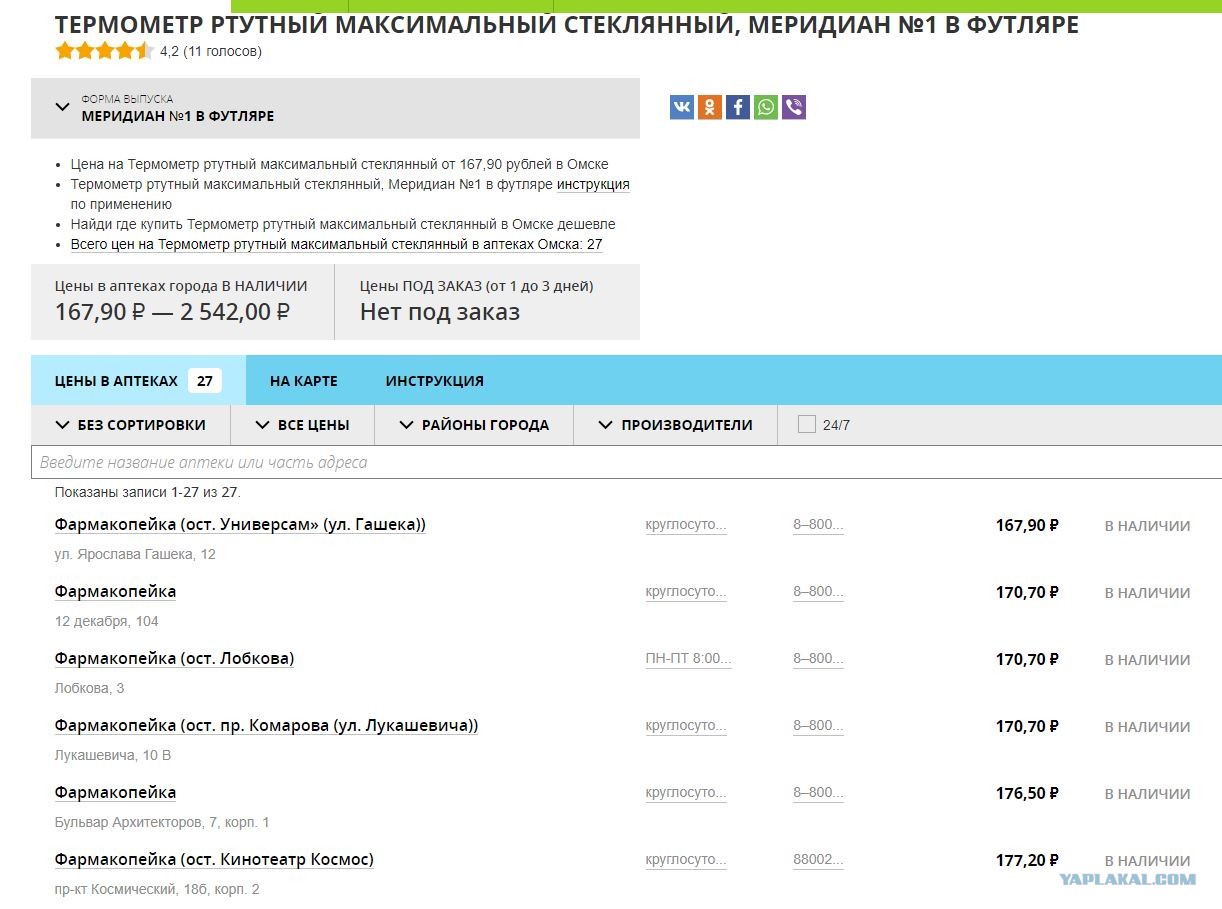Click Показаны записи 1-27 из 27 text
The height and width of the screenshot is (909, 1222).
pos(148,492)
